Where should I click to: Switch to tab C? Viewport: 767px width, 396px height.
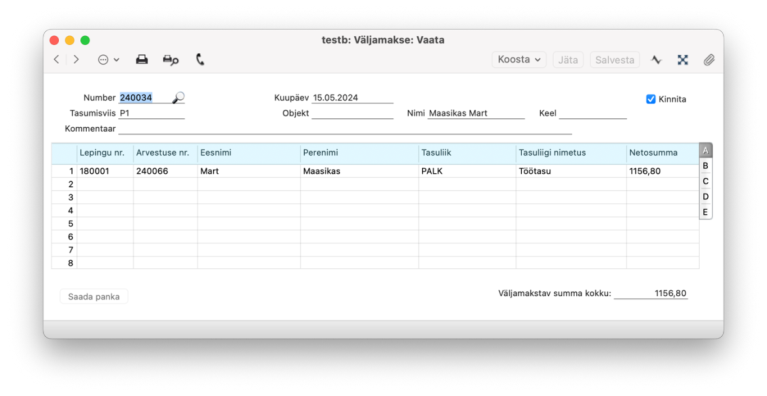(x=705, y=181)
